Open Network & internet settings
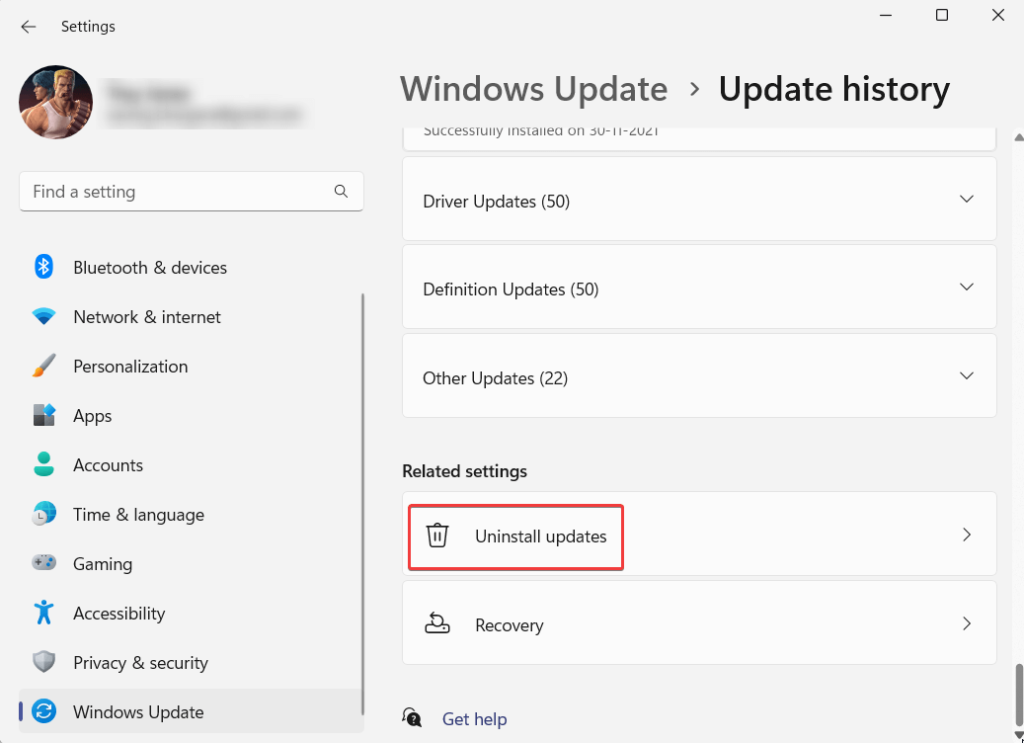This screenshot has width=1024, height=743. click(191, 317)
